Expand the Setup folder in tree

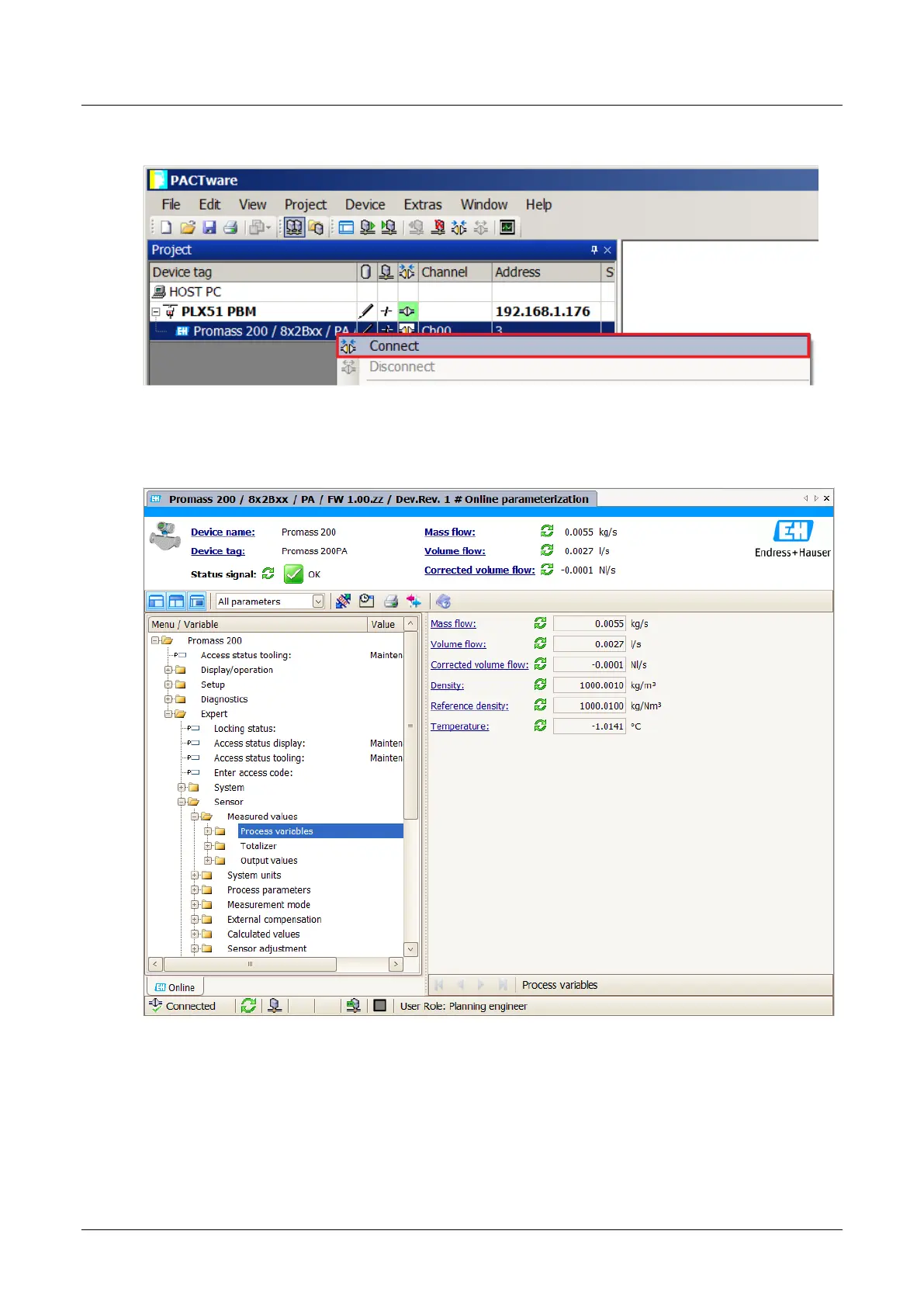pyautogui.click(x=168, y=685)
